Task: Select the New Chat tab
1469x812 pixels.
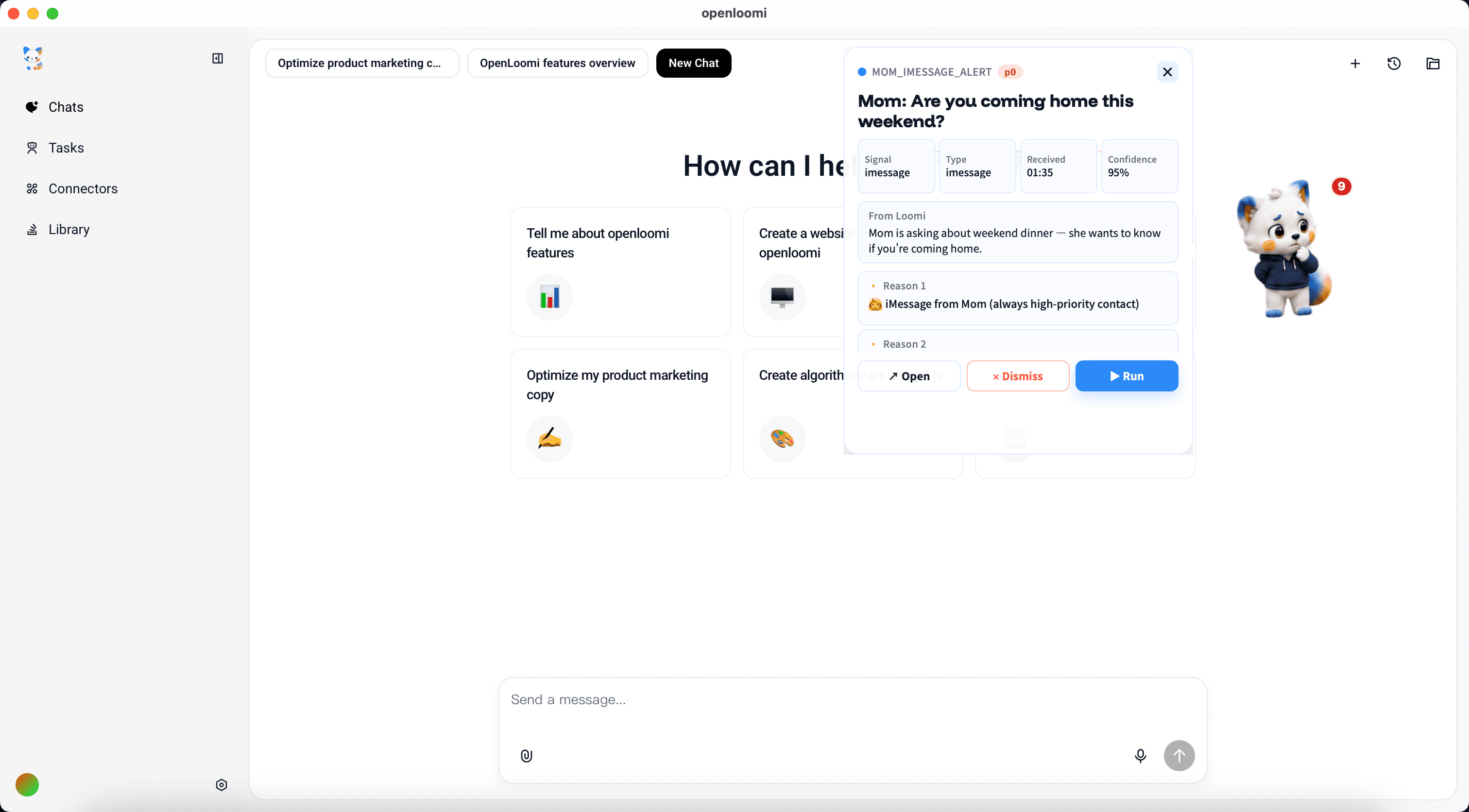Action: pyautogui.click(x=693, y=63)
